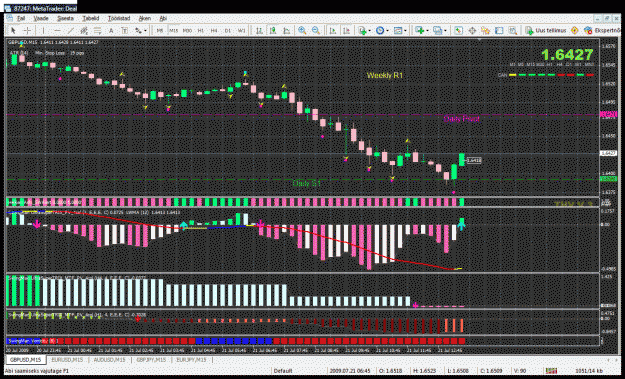Draw a horizontal line object
Screen dimensions: 625x379
tap(57, 30)
